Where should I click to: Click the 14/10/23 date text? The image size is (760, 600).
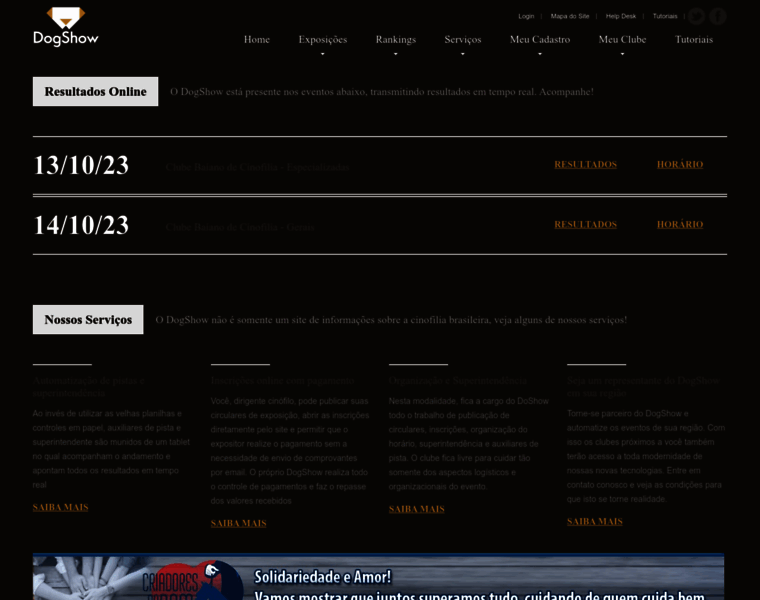(x=81, y=226)
